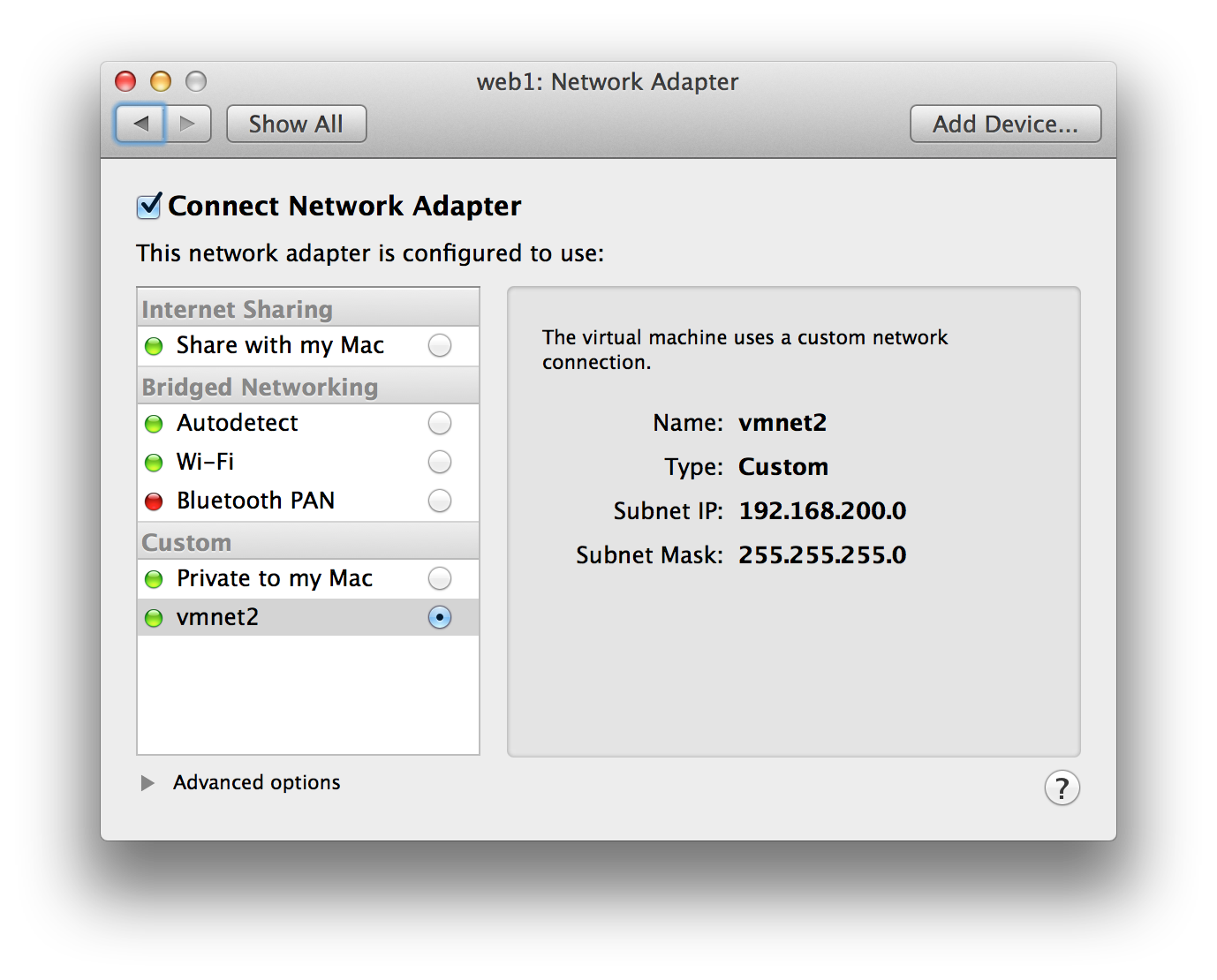Click the green zoom window button
The width and height of the screenshot is (1217, 980).
tap(196, 81)
